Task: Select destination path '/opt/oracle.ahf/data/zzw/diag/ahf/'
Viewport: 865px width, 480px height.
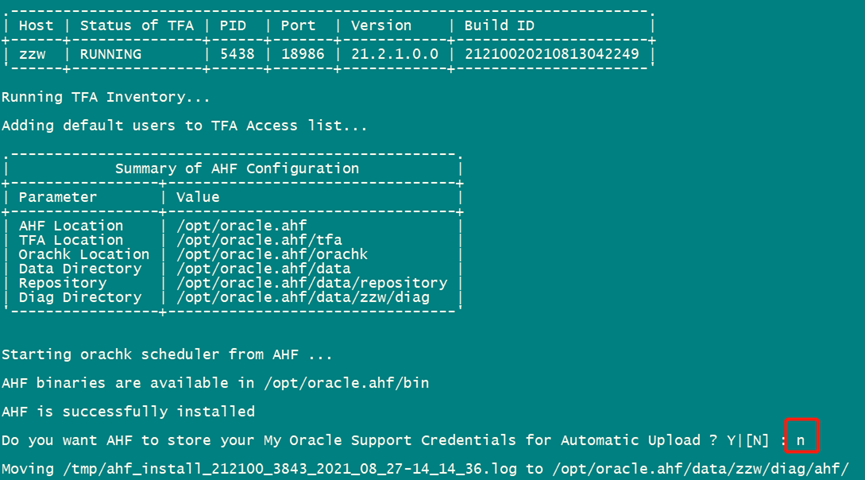Action: 701,469
